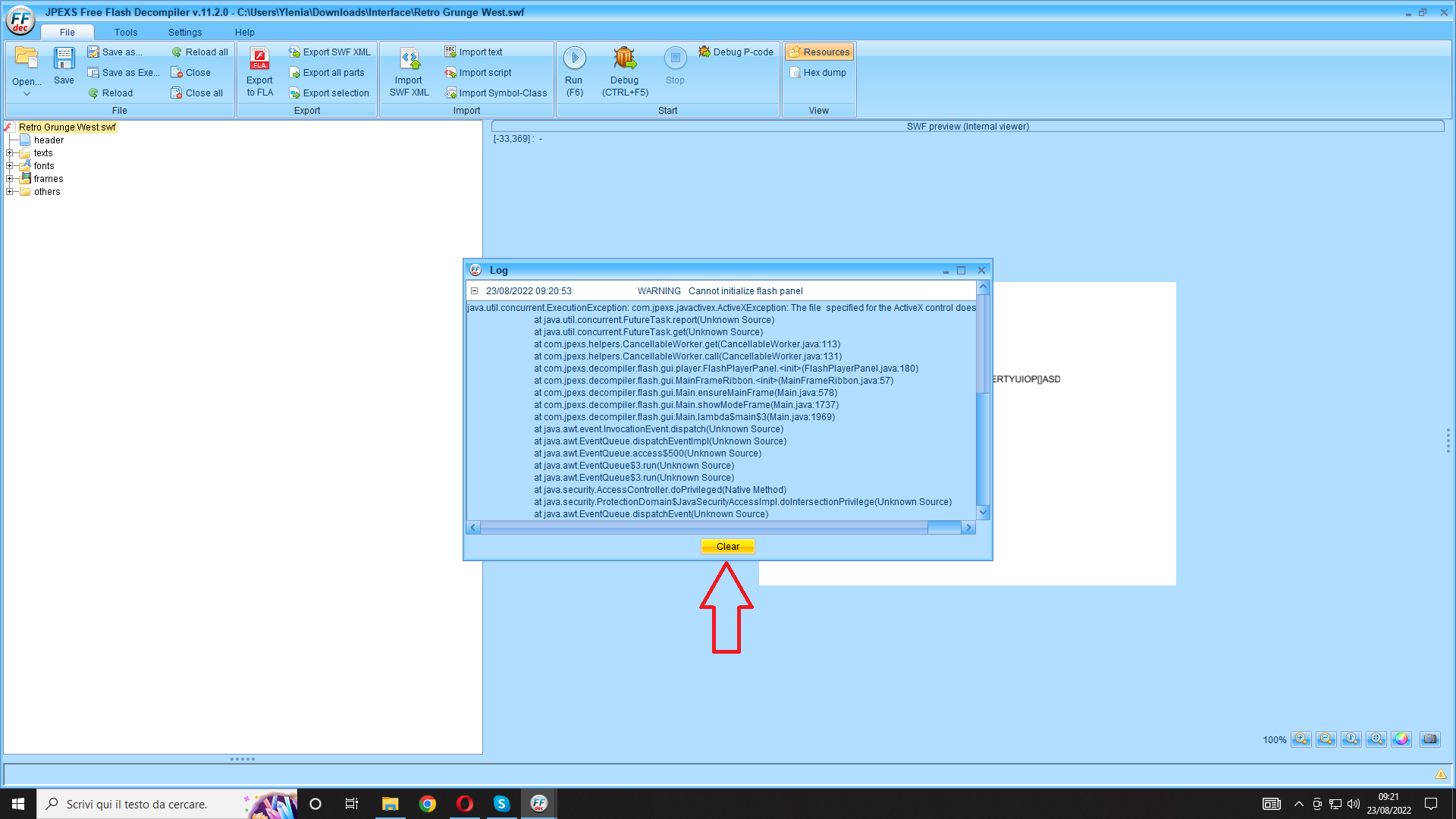Viewport: 1456px width, 819px height.
Task: Run the SWF with the Run button
Action: coord(575,71)
